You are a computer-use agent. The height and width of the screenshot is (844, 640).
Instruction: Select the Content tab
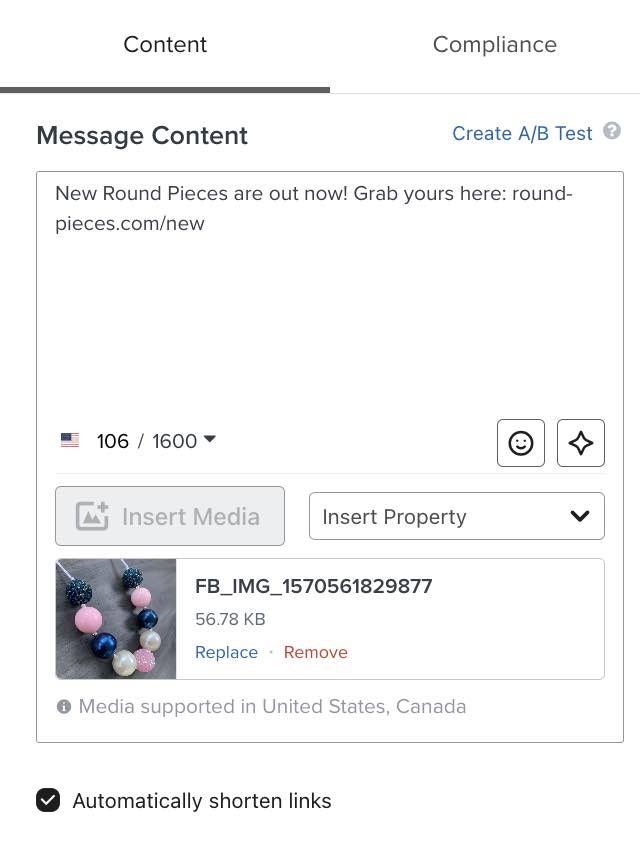(x=165, y=44)
